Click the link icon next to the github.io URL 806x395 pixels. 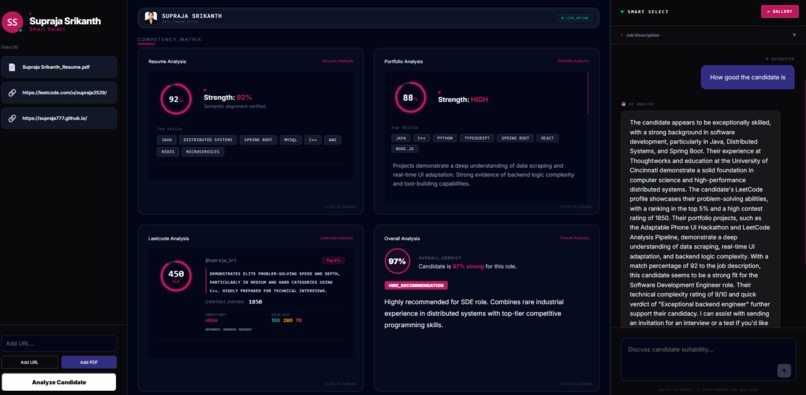click(x=12, y=118)
